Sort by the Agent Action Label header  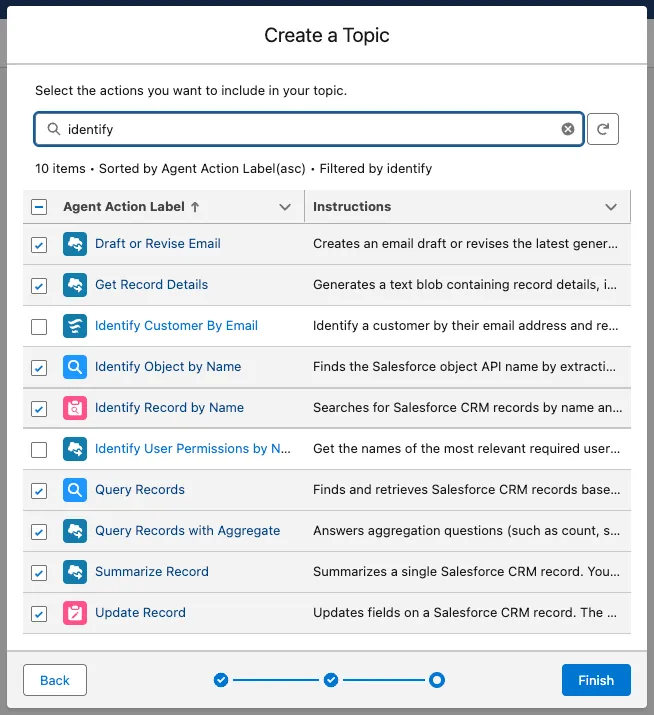tap(124, 207)
